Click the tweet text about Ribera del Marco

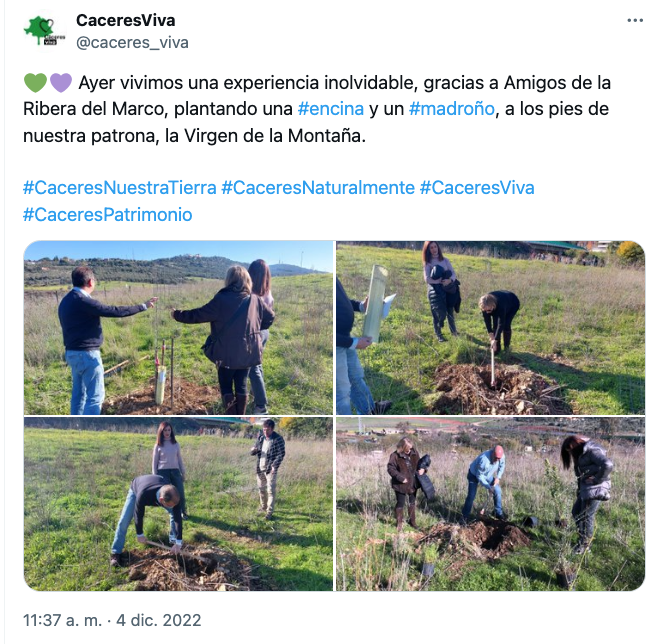coord(317,109)
